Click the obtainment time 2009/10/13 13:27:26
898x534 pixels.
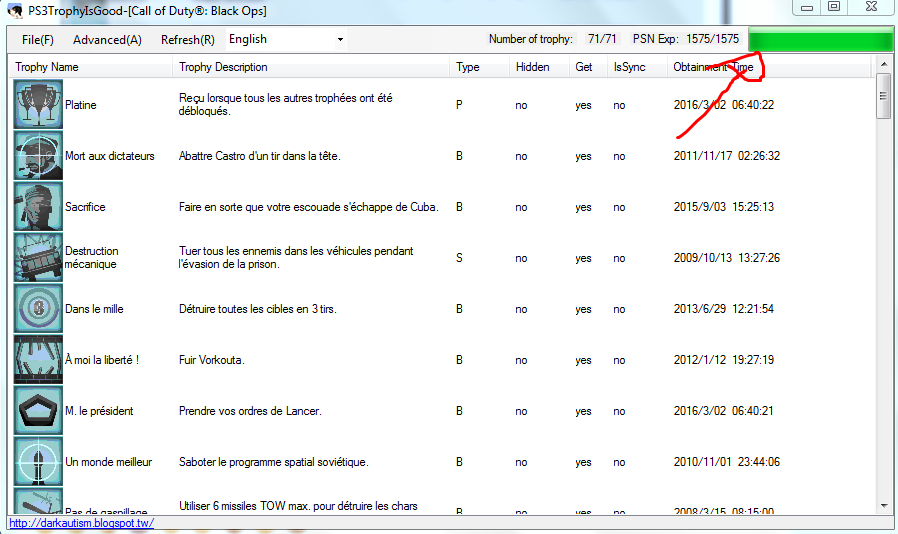click(727, 258)
